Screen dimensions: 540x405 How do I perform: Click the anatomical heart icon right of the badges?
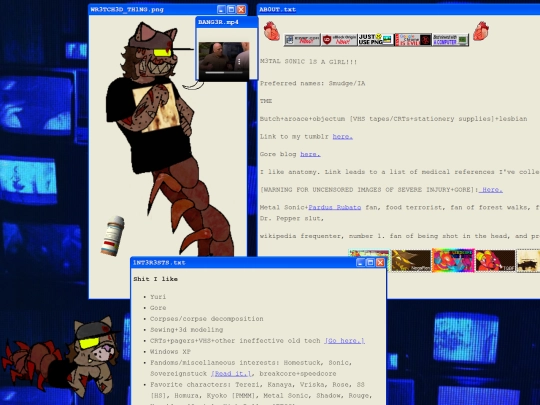point(481,31)
